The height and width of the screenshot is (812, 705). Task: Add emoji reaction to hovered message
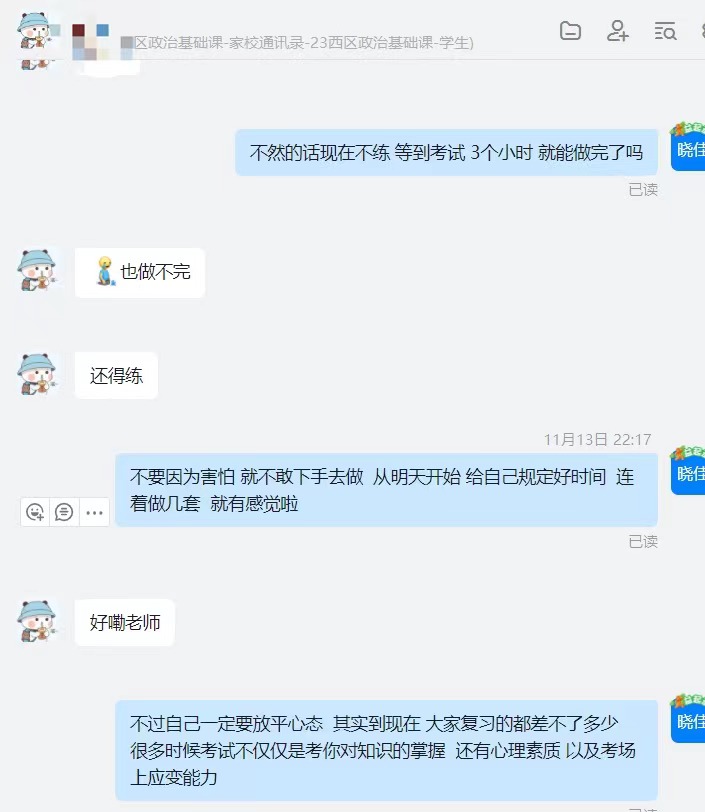pos(35,512)
